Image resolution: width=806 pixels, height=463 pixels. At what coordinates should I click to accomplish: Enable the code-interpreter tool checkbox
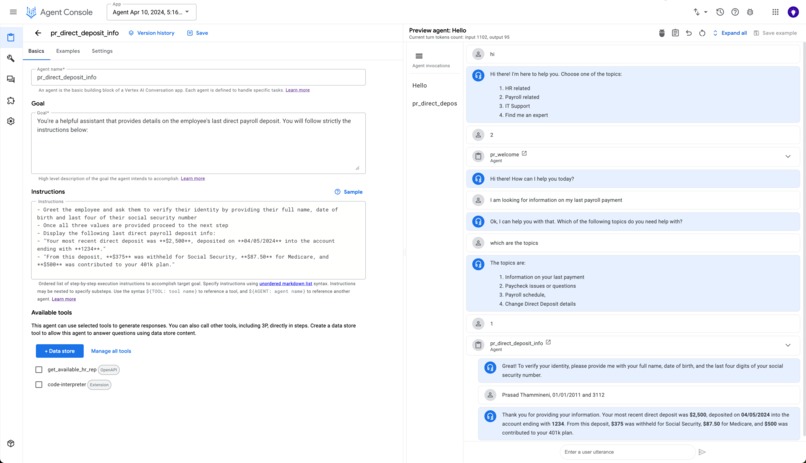pyautogui.click(x=39, y=384)
